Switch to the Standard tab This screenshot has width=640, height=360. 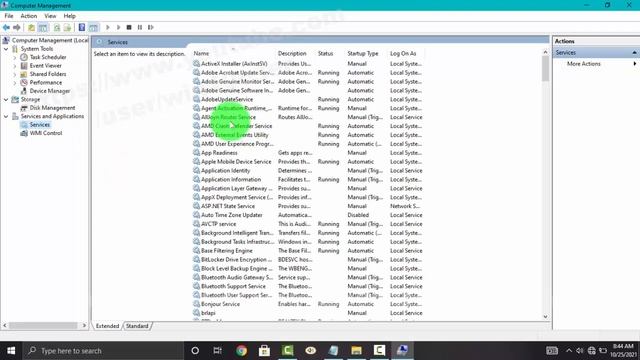pyautogui.click(x=137, y=326)
